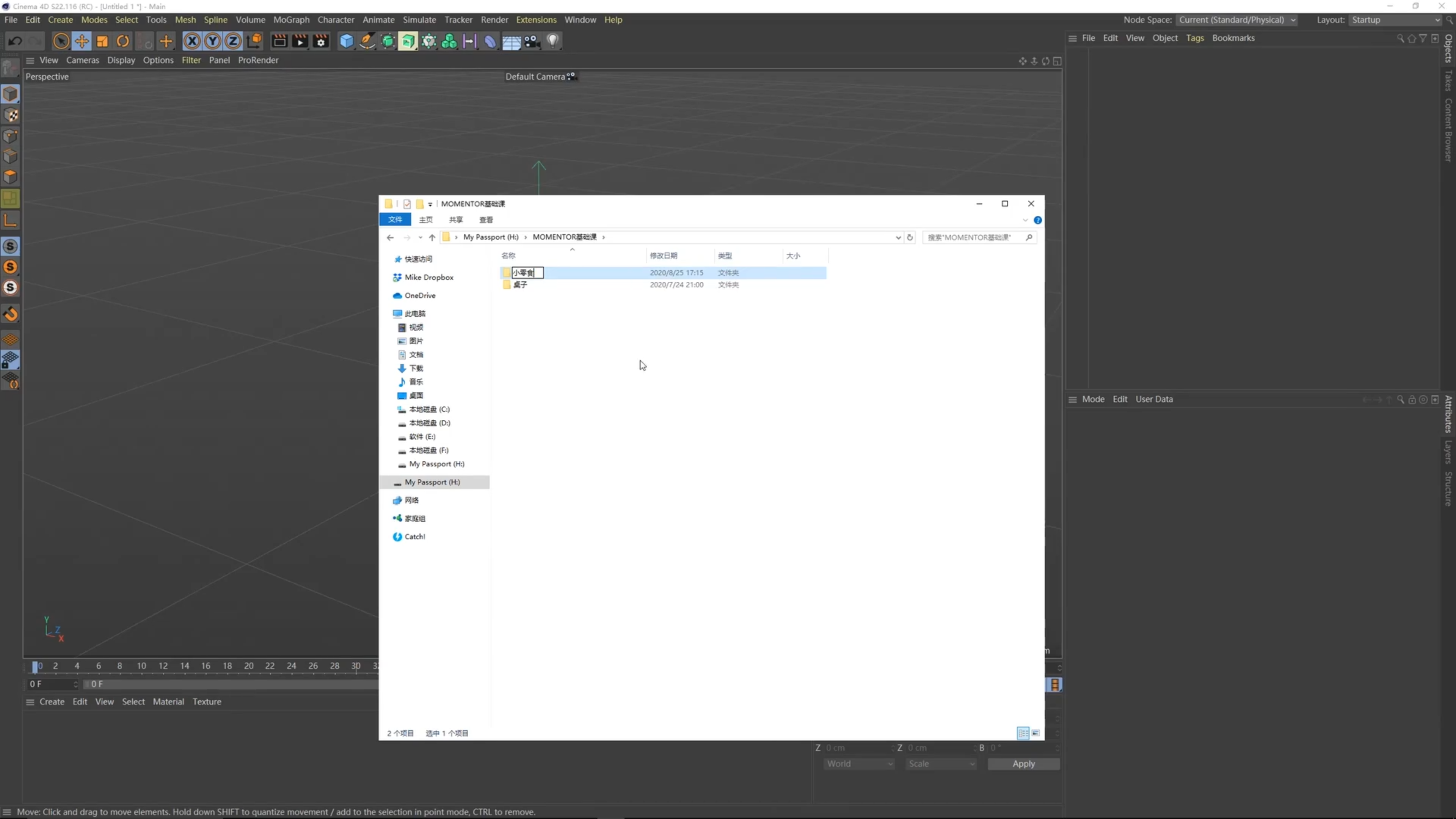Select the Spline Pen tool
This screenshot has height=819, width=1456.
tap(367, 41)
